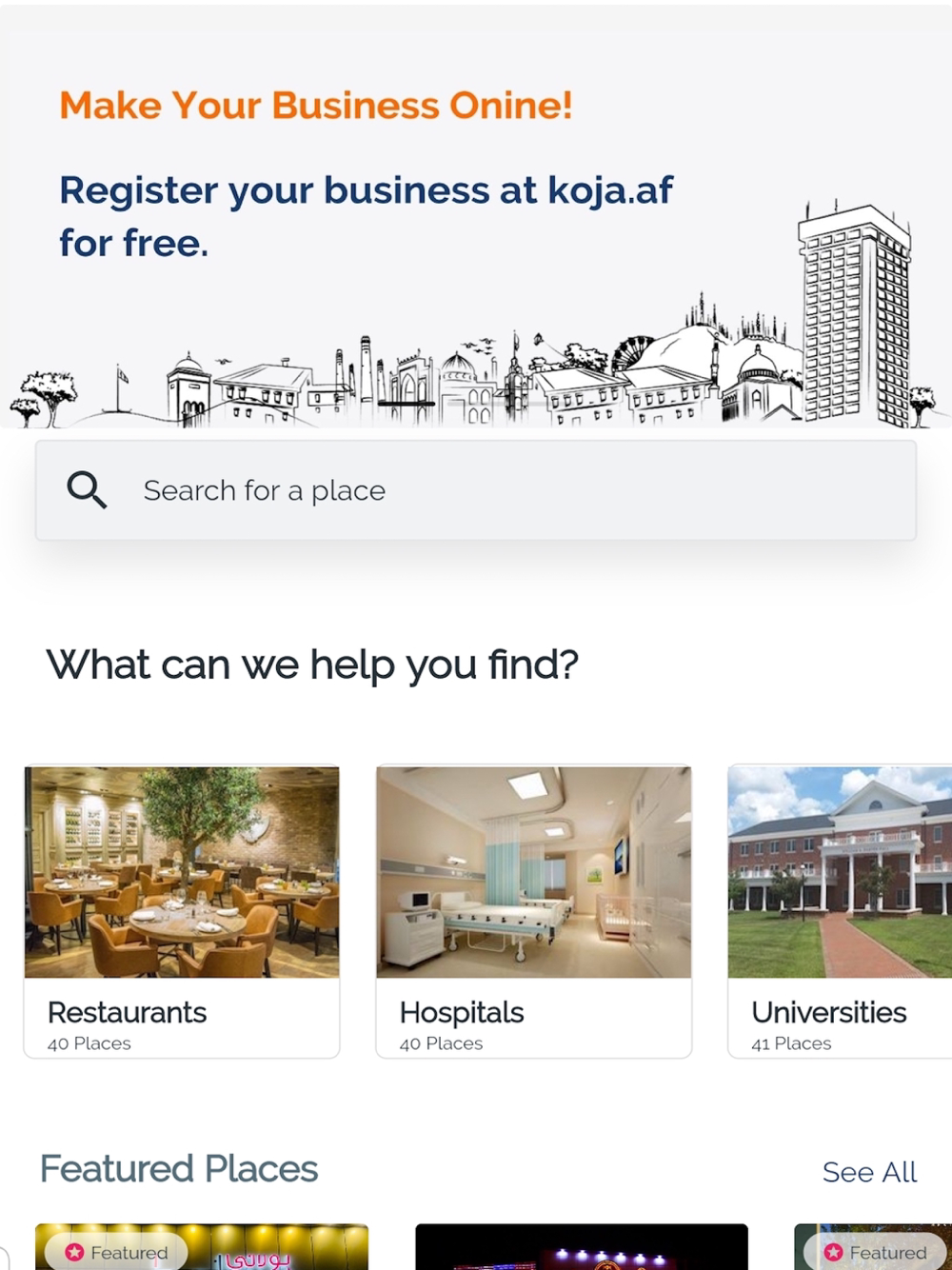Screen dimensions: 952x1270
Task: Click the rightmost Featured star badge
Action: pyautogui.click(x=875, y=1252)
